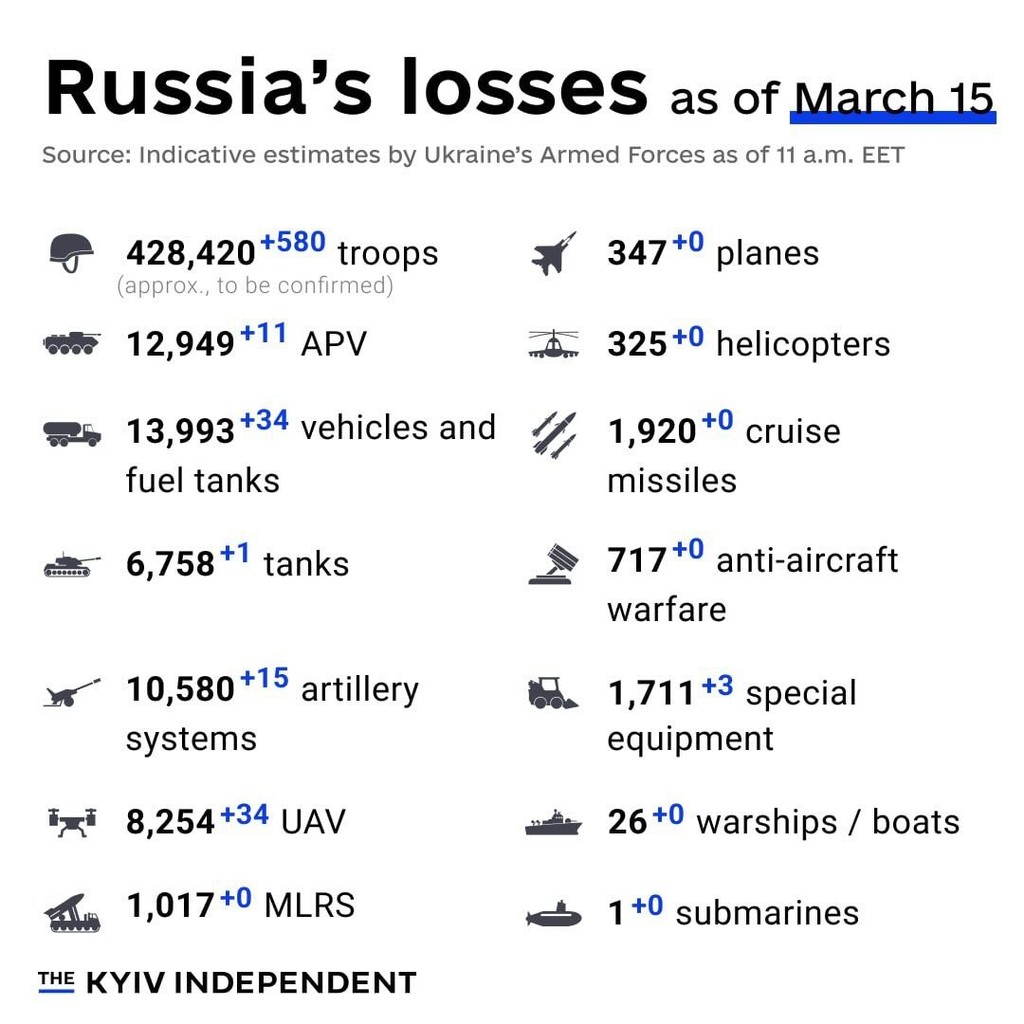Image resolution: width=1024 pixels, height=1024 pixels.
Task: Click the submarine icon
Action: pos(553,914)
